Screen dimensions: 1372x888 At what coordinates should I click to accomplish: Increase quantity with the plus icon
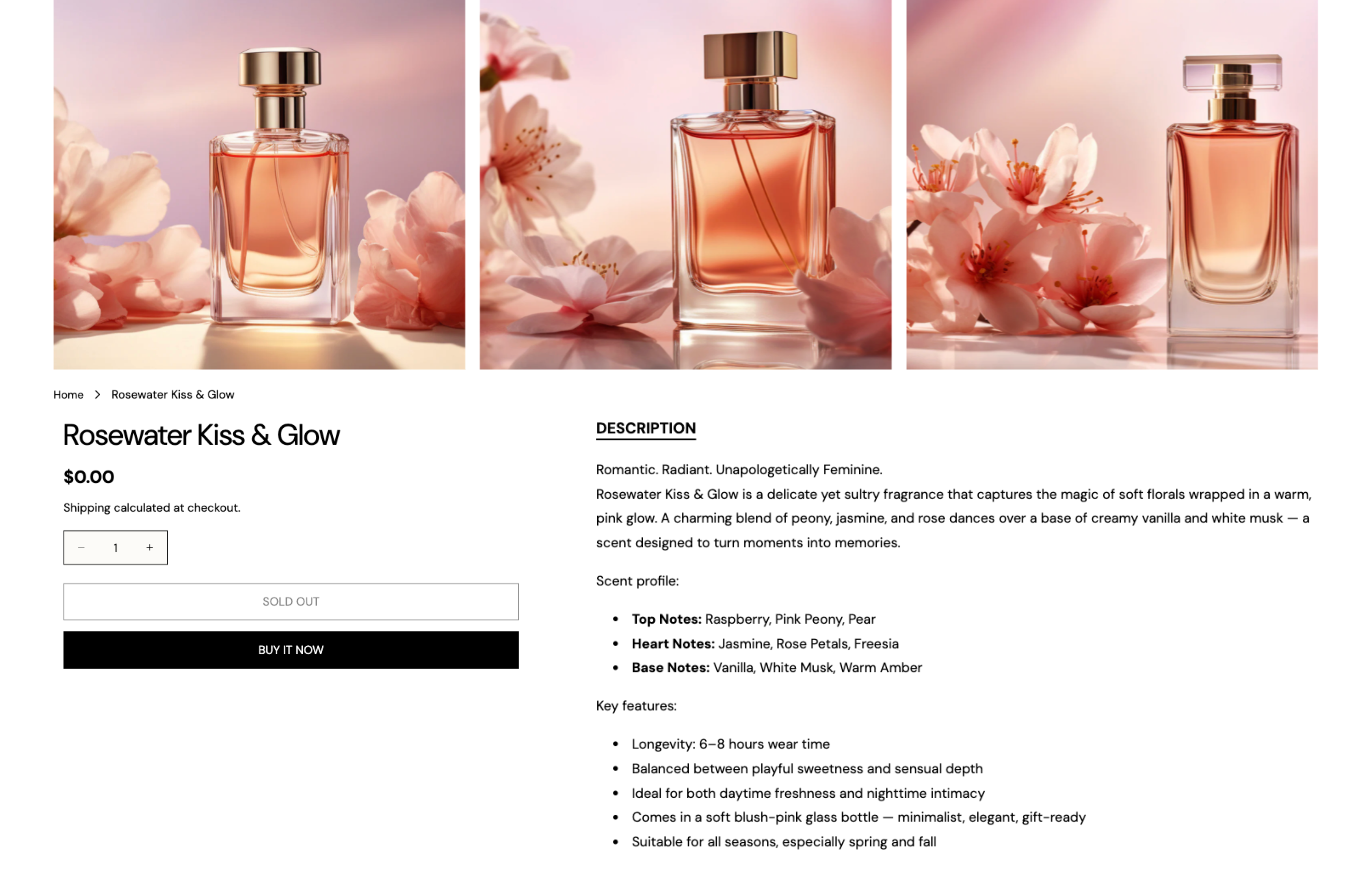(x=150, y=547)
